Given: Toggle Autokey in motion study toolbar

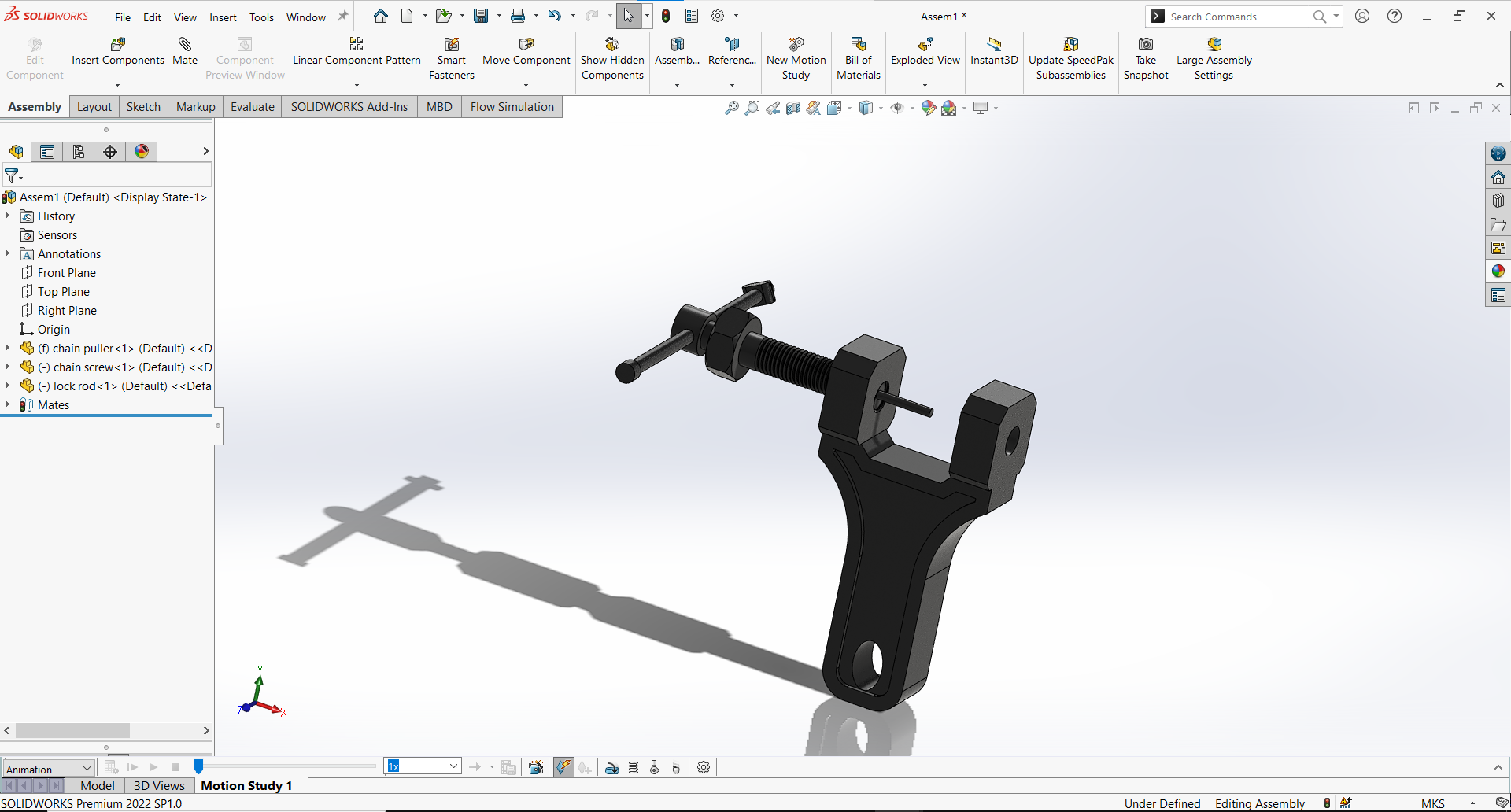Looking at the screenshot, I should (x=563, y=767).
